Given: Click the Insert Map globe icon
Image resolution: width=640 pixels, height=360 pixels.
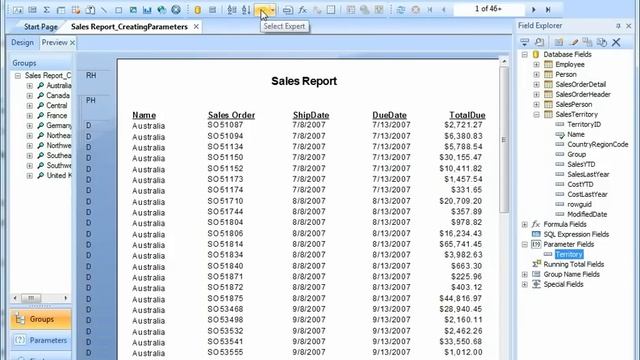Looking at the screenshot, I should [x=162, y=9].
